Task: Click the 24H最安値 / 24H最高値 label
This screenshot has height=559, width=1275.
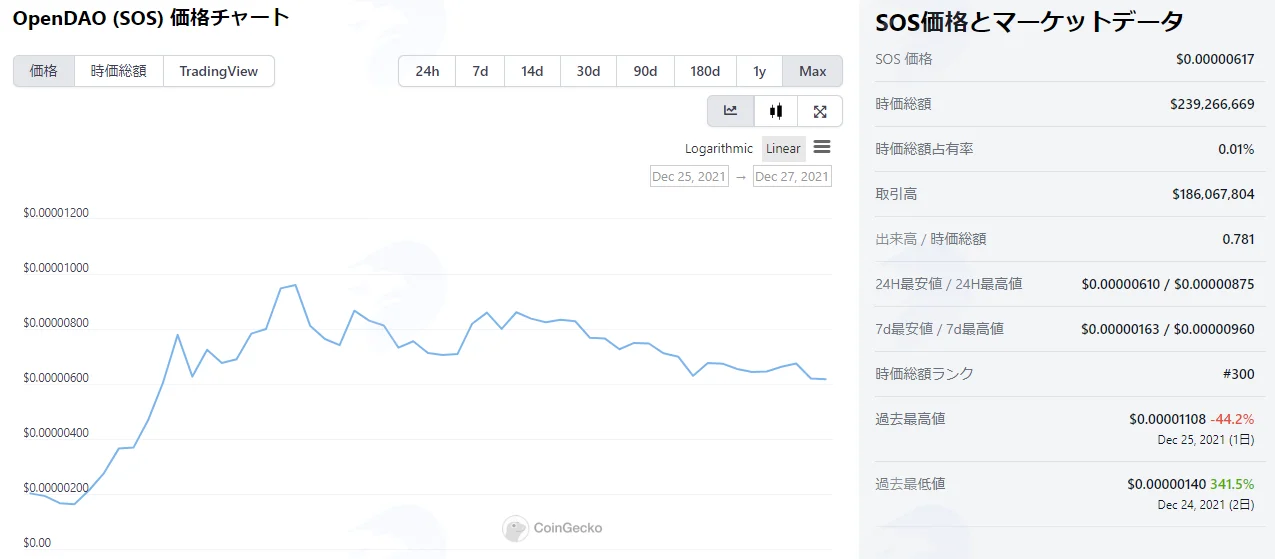Action: tap(949, 284)
